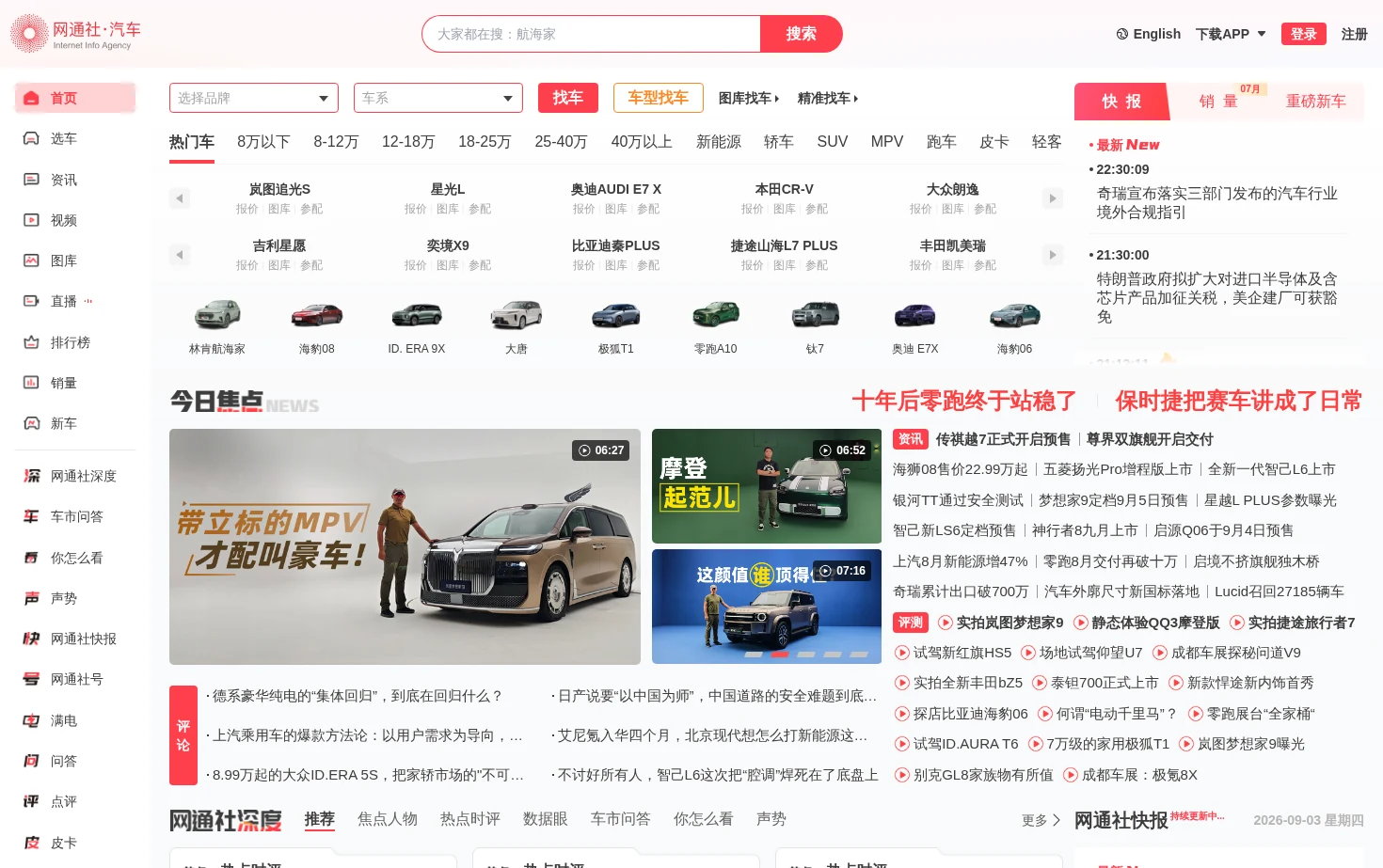Play the 试驾新红旗HS5 video icon
Screen dimensions: 1383x868
point(902,653)
